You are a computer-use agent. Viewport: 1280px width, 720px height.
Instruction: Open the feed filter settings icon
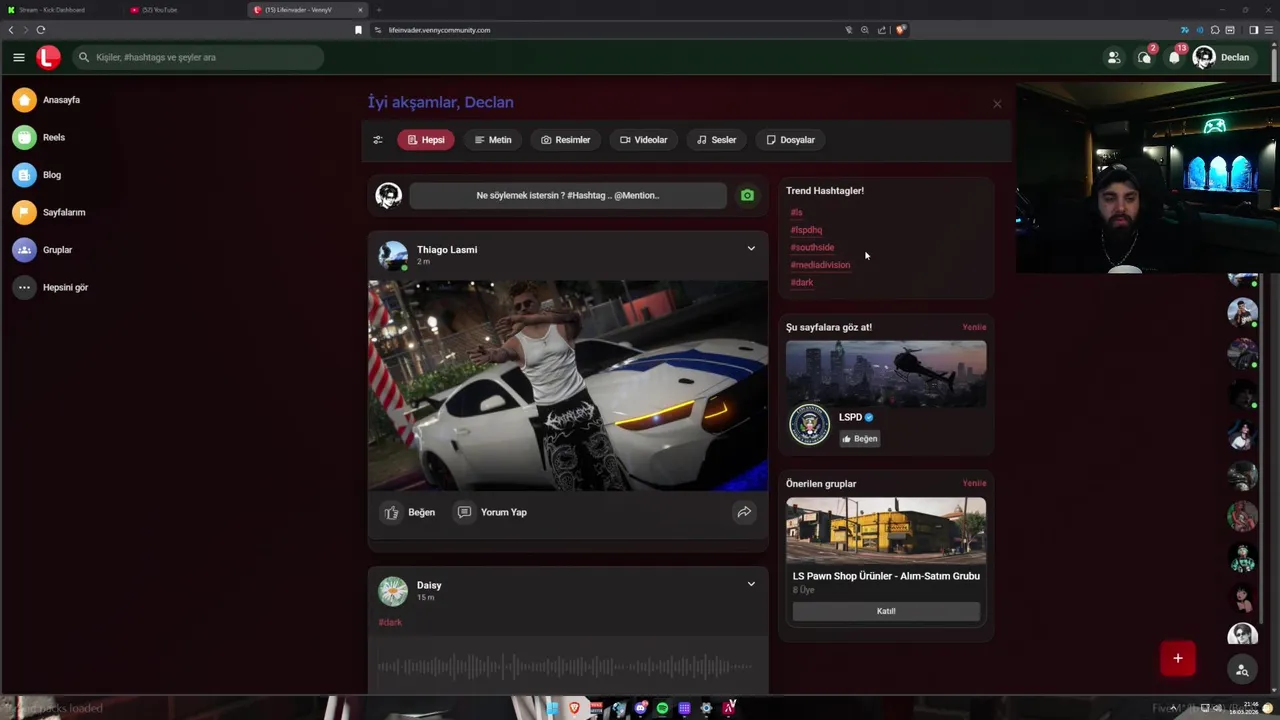(377, 140)
